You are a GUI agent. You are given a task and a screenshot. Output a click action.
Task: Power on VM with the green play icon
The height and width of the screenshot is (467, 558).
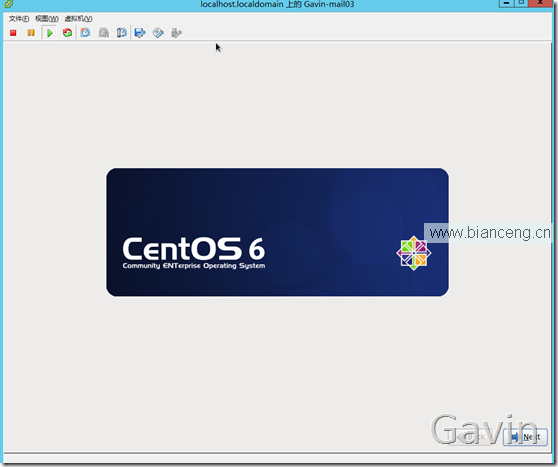pyautogui.click(x=49, y=33)
